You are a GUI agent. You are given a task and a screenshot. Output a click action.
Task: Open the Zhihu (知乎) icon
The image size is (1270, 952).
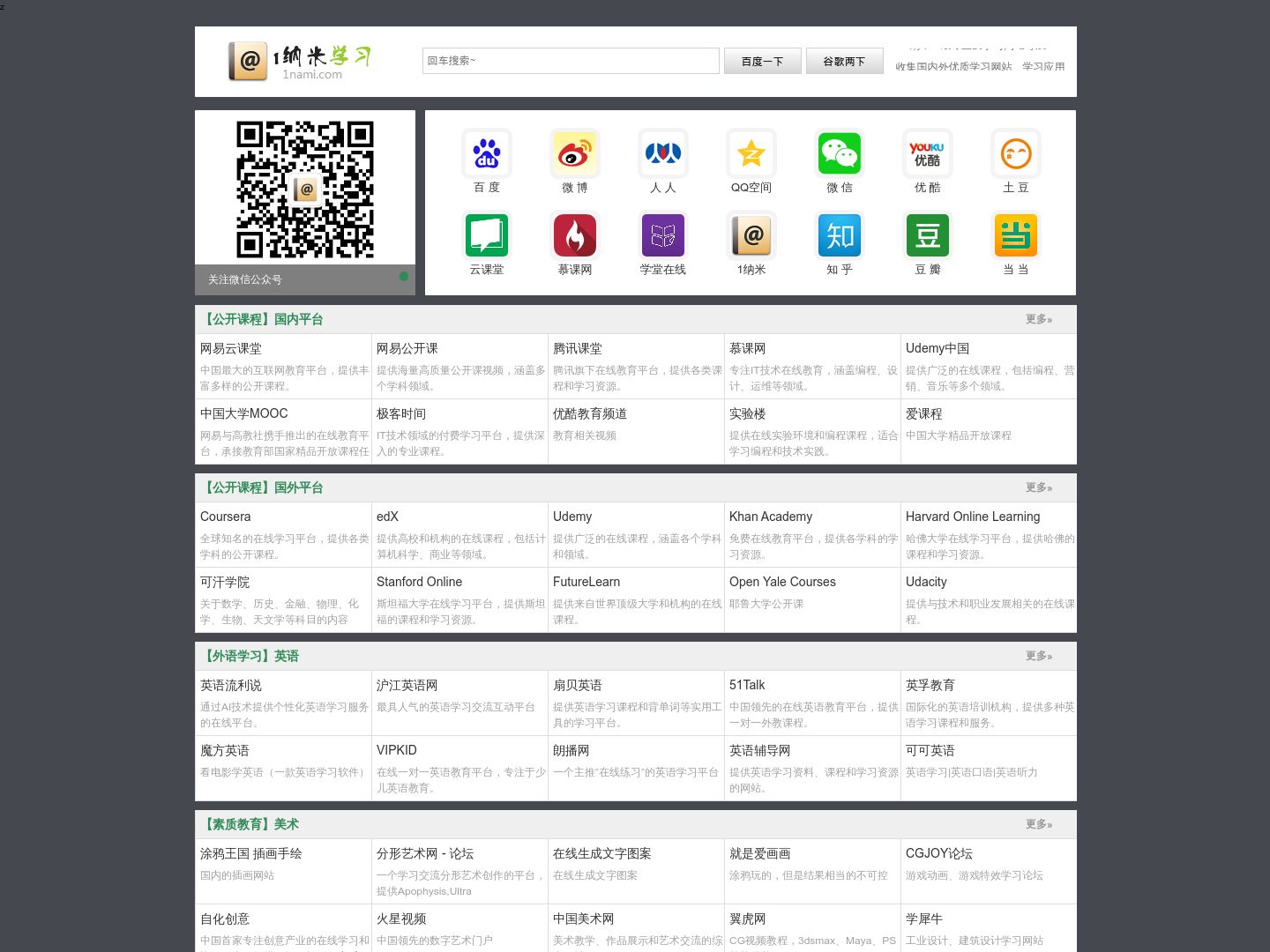click(840, 235)
